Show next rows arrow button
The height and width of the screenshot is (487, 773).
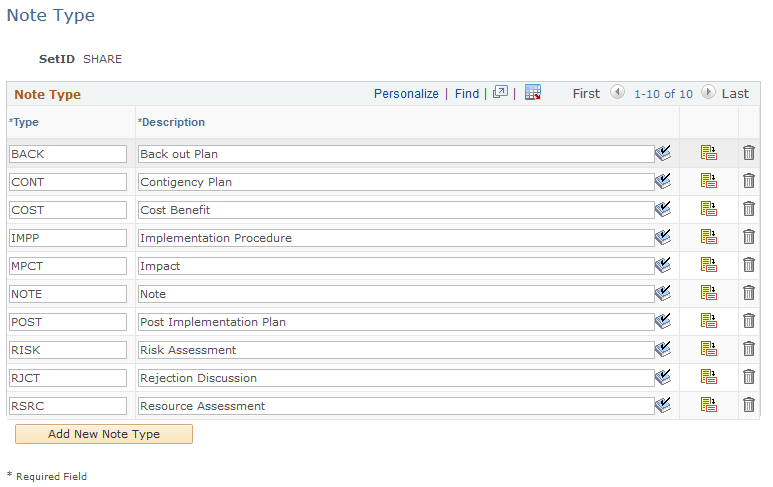click(708, 92)
